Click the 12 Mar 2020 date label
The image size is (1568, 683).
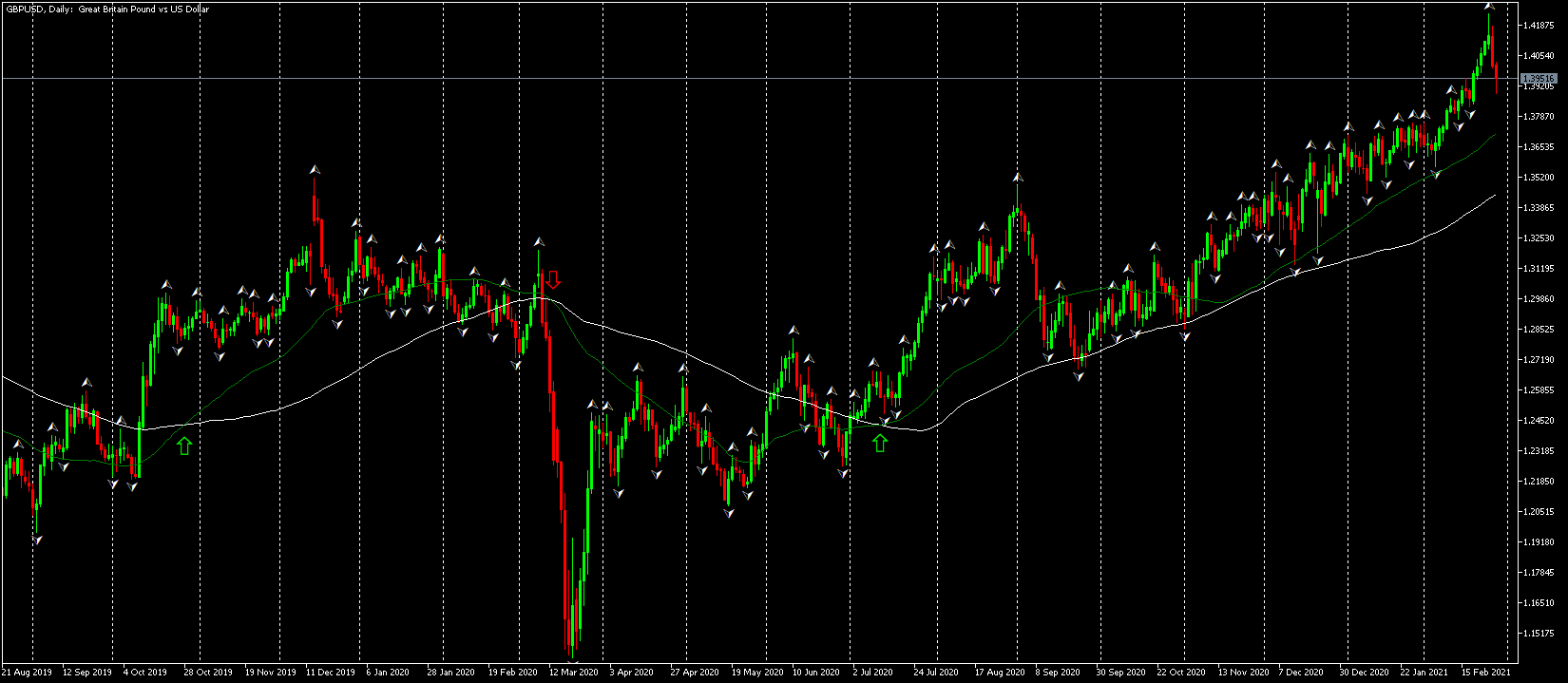point(574,672)
